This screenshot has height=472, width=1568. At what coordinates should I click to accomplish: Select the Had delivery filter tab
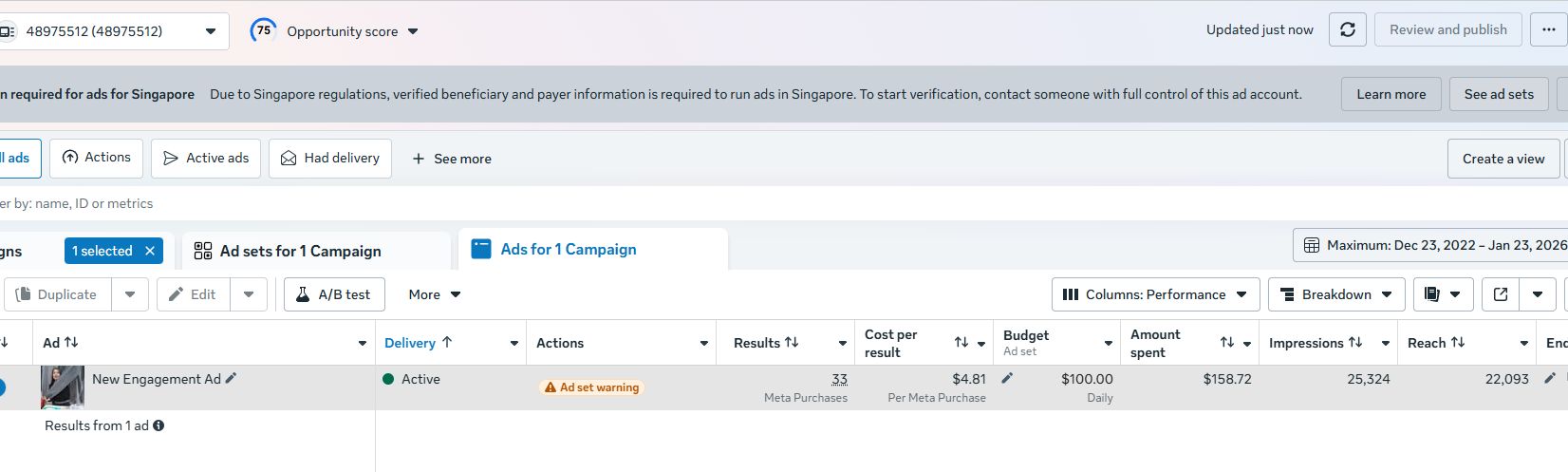point(330,159)
